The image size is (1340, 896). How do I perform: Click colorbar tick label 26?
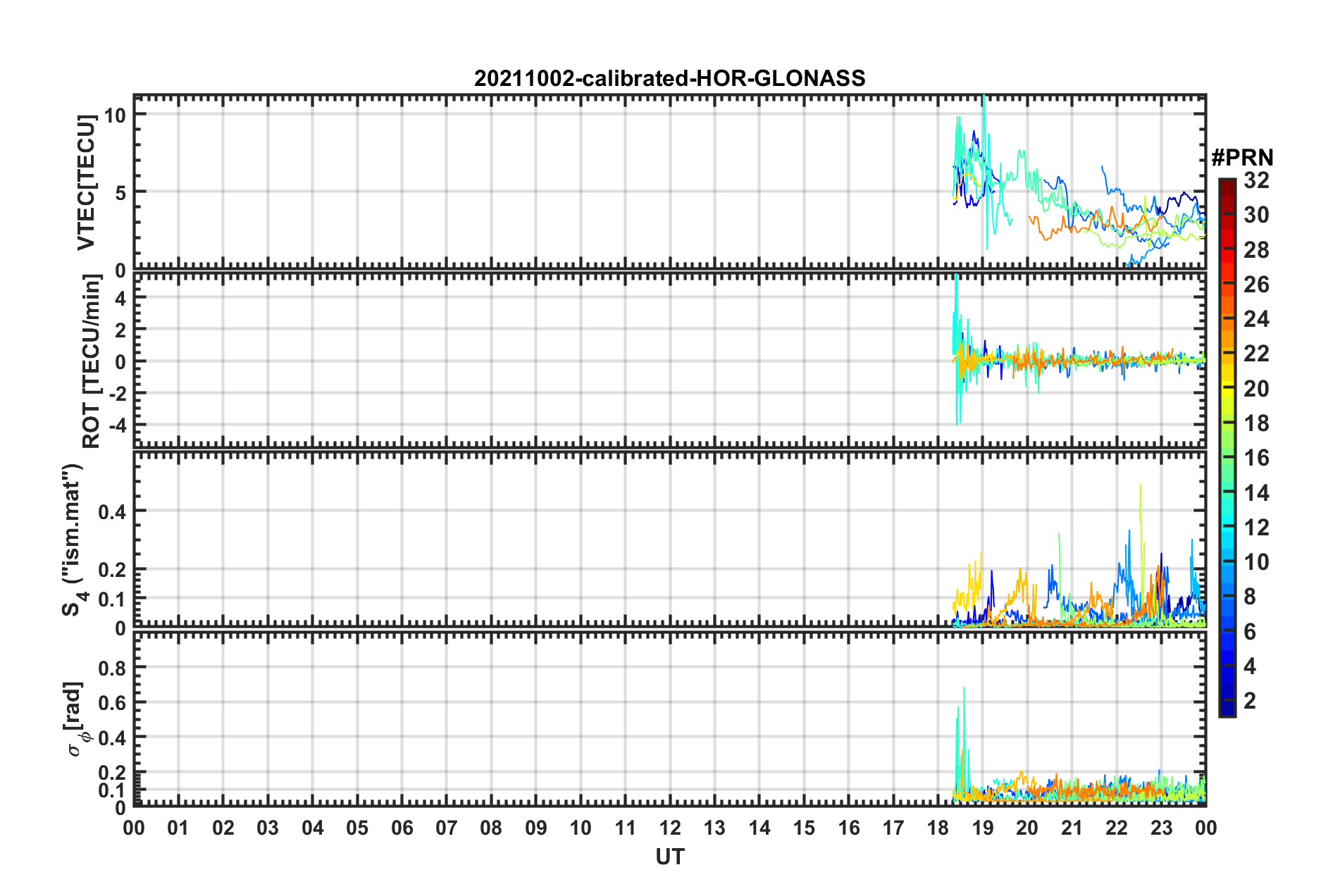point(1256,285)
